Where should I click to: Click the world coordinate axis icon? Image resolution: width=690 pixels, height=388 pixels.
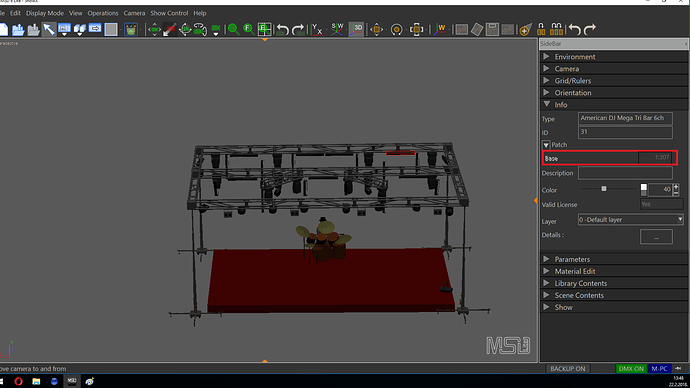click(x=439, y=29)
